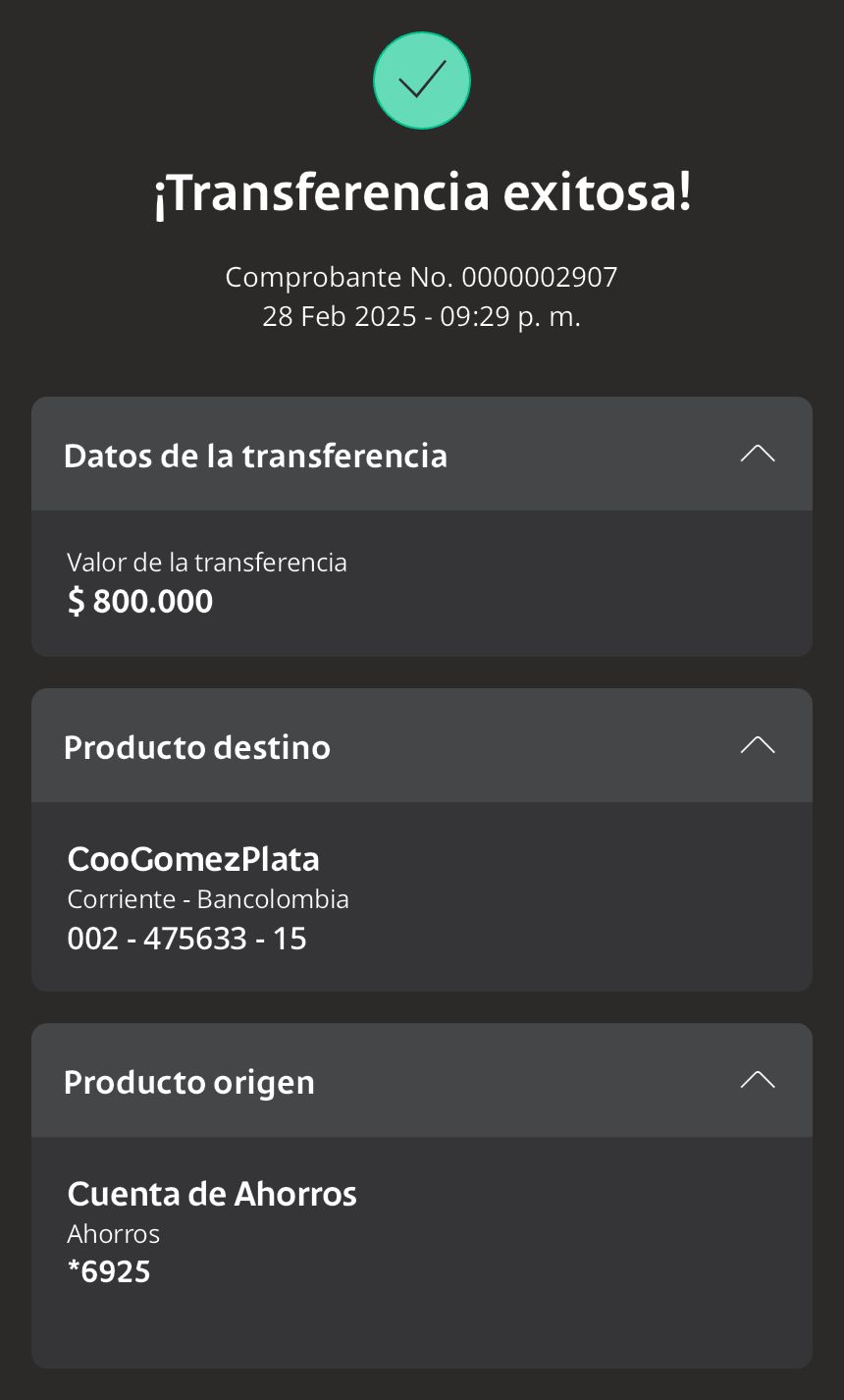
Task: Click the Datos de la transferencia header title
Action: click(255, 456)
